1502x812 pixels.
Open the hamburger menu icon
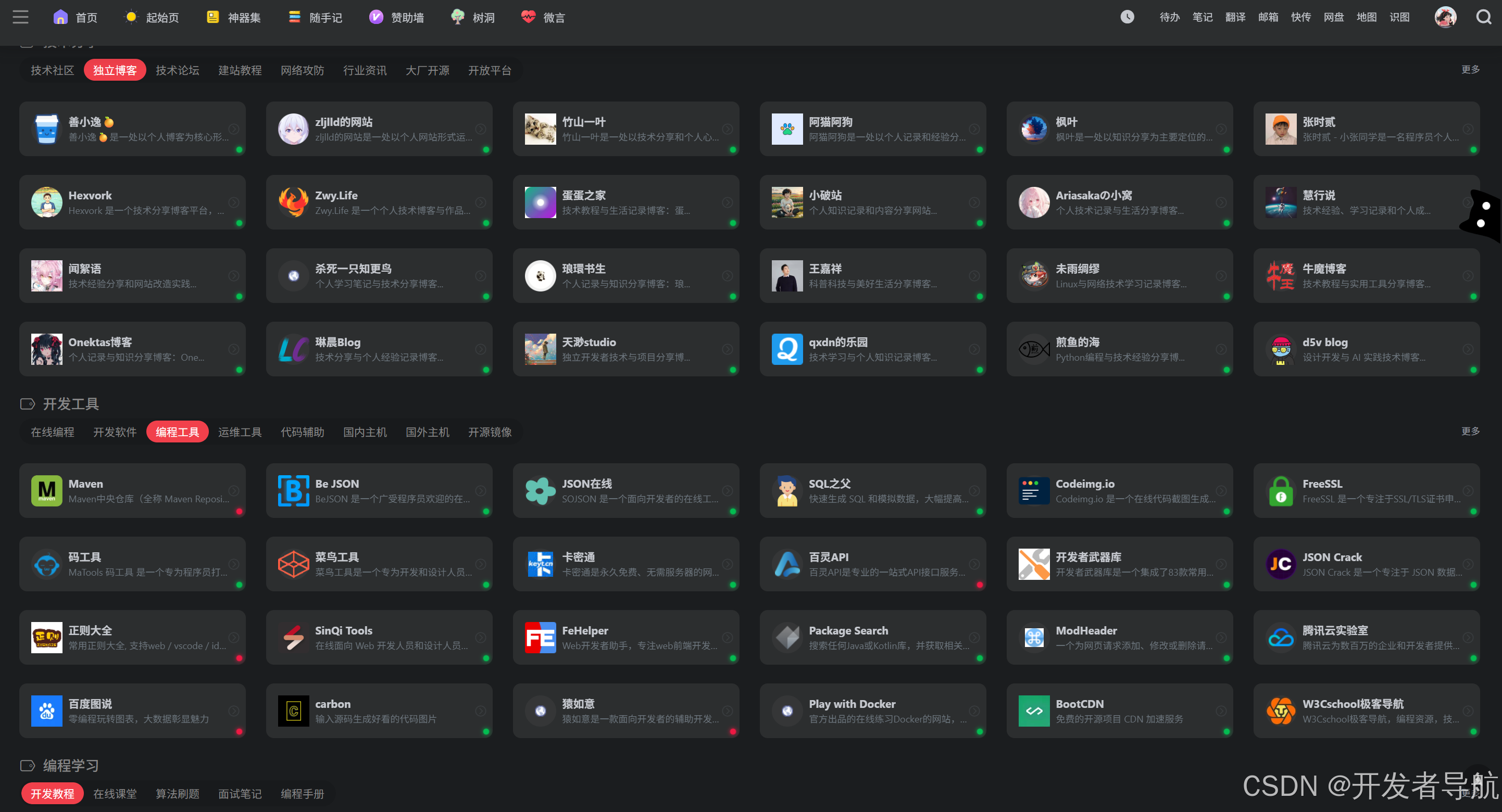click(x=20, y=17)
